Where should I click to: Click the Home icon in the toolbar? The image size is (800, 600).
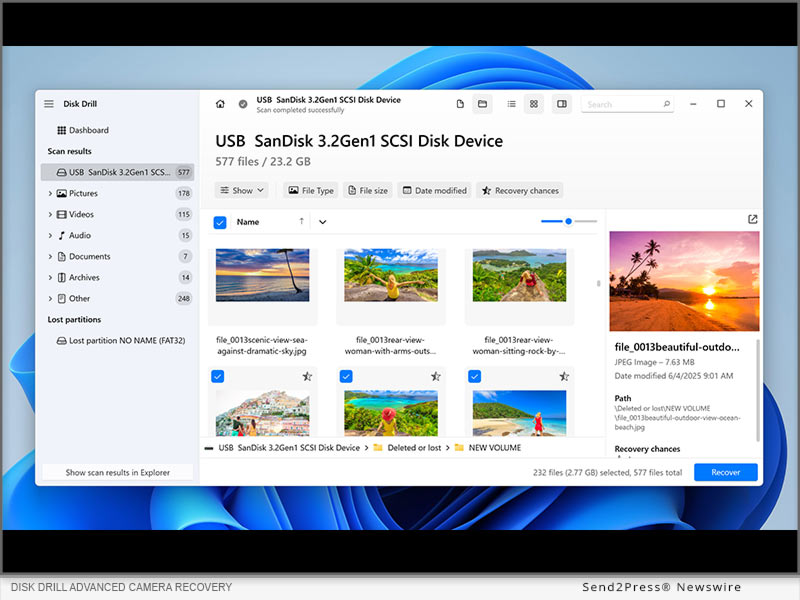click(220, 104)
